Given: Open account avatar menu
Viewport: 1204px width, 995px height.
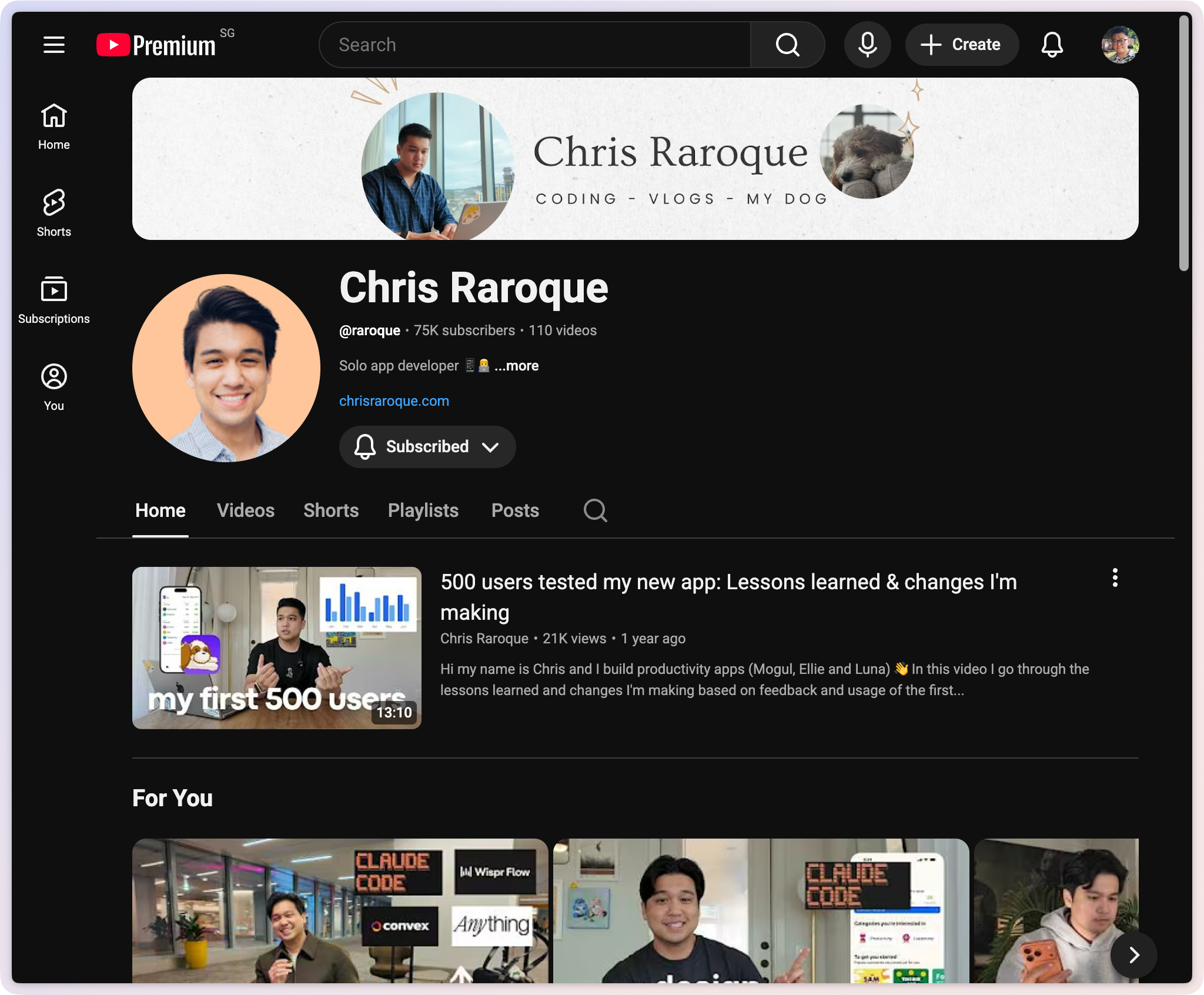Looking at the screenshot, I should coord(1119,45).
